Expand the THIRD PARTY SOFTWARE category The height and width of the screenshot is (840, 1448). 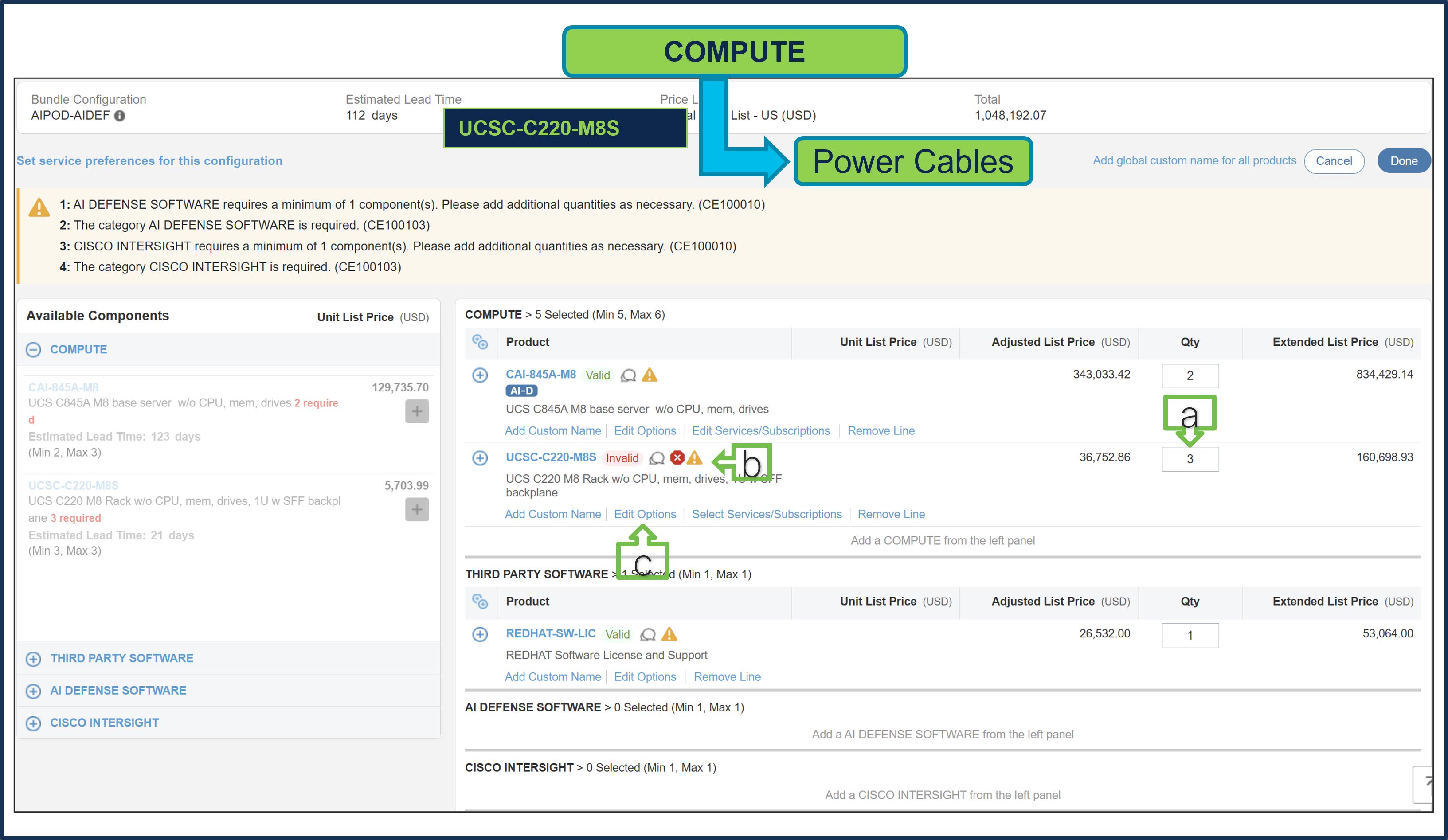33,658
